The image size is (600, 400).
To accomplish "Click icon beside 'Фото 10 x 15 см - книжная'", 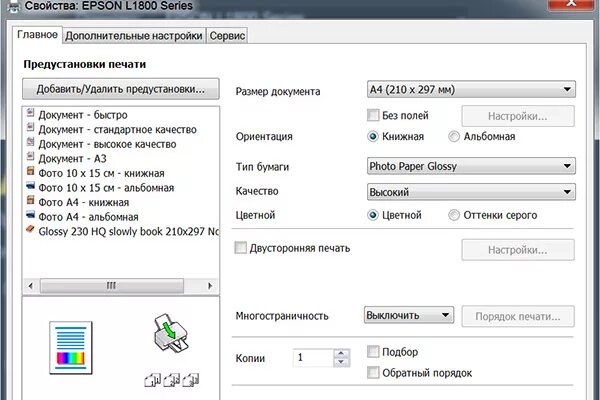I will click(30, 171).
